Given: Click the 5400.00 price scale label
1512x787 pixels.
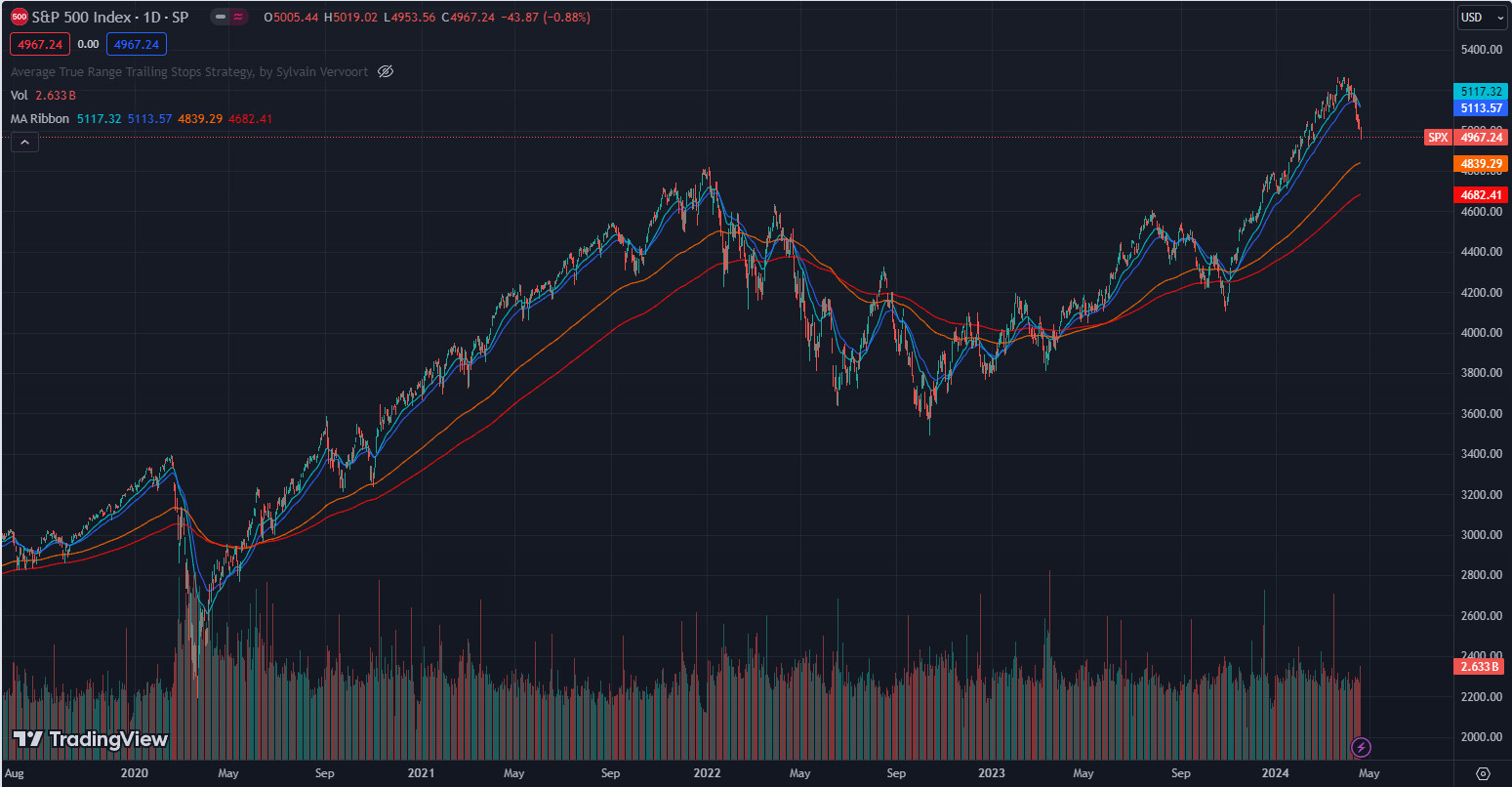Looking at the screenshot, I should point(1481,50).
